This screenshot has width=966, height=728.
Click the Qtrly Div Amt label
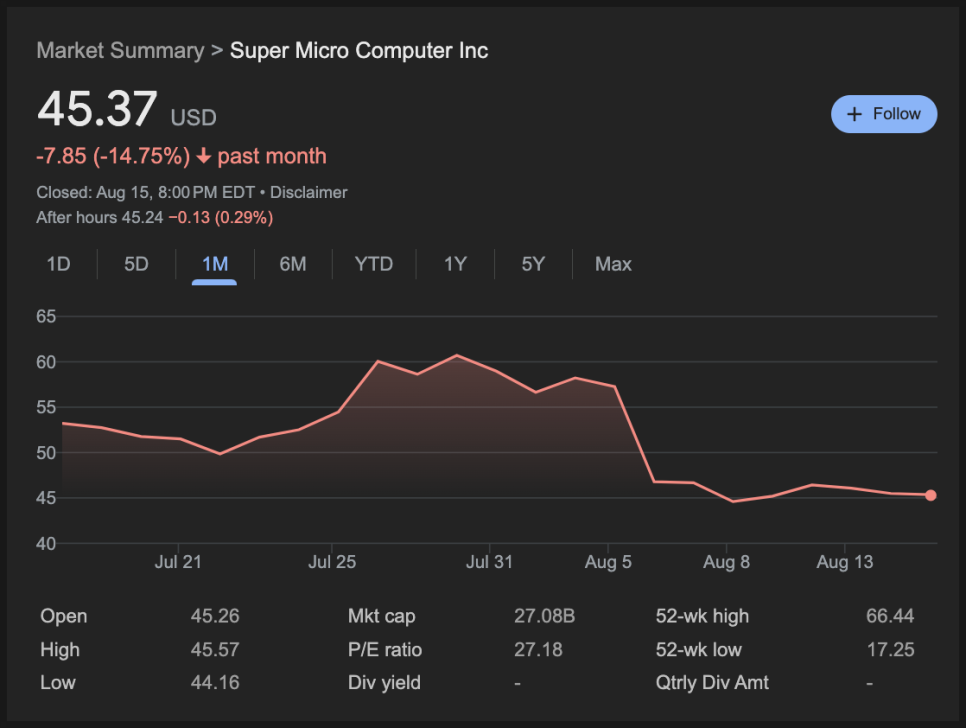(712, 682)
